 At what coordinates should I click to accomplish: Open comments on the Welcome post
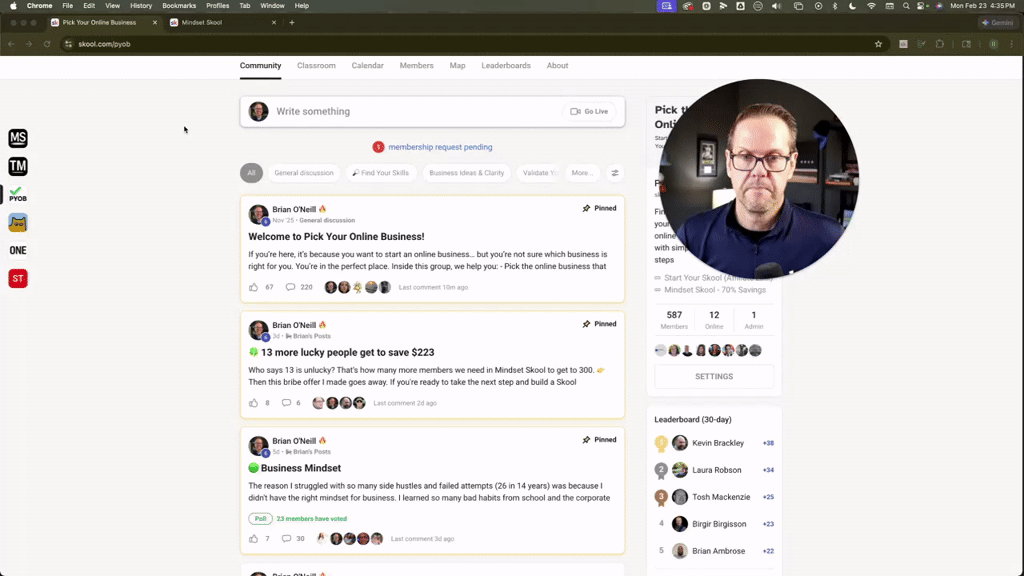(x=291, y=287)
